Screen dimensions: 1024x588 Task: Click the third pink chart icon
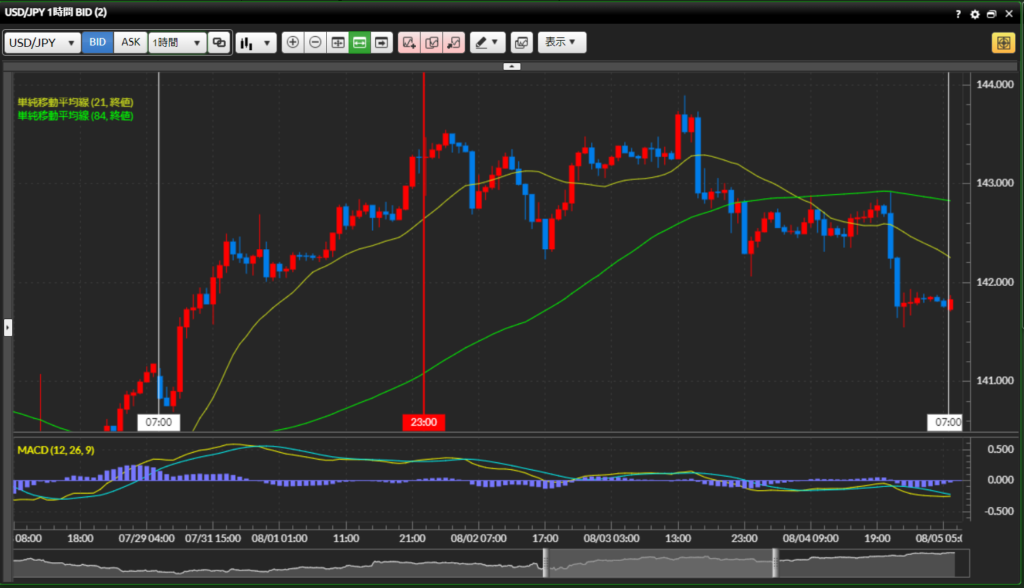tap(454, 43)
